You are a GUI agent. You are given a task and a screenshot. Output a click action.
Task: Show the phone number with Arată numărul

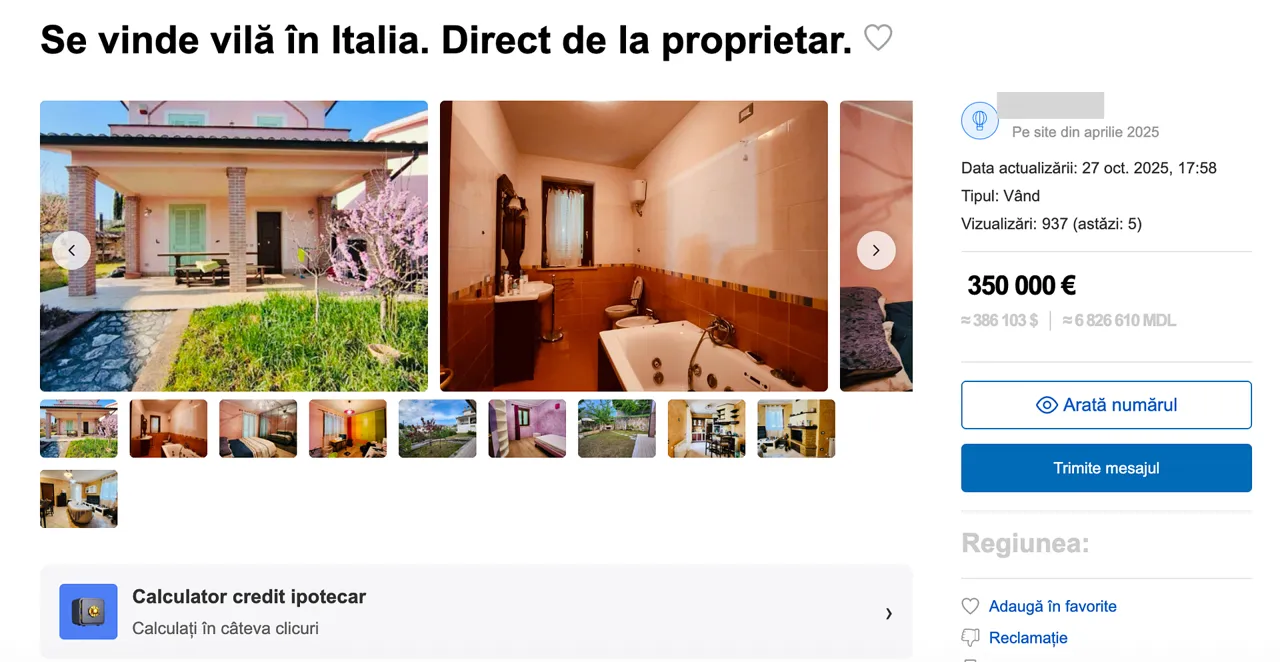(1106, 405)
